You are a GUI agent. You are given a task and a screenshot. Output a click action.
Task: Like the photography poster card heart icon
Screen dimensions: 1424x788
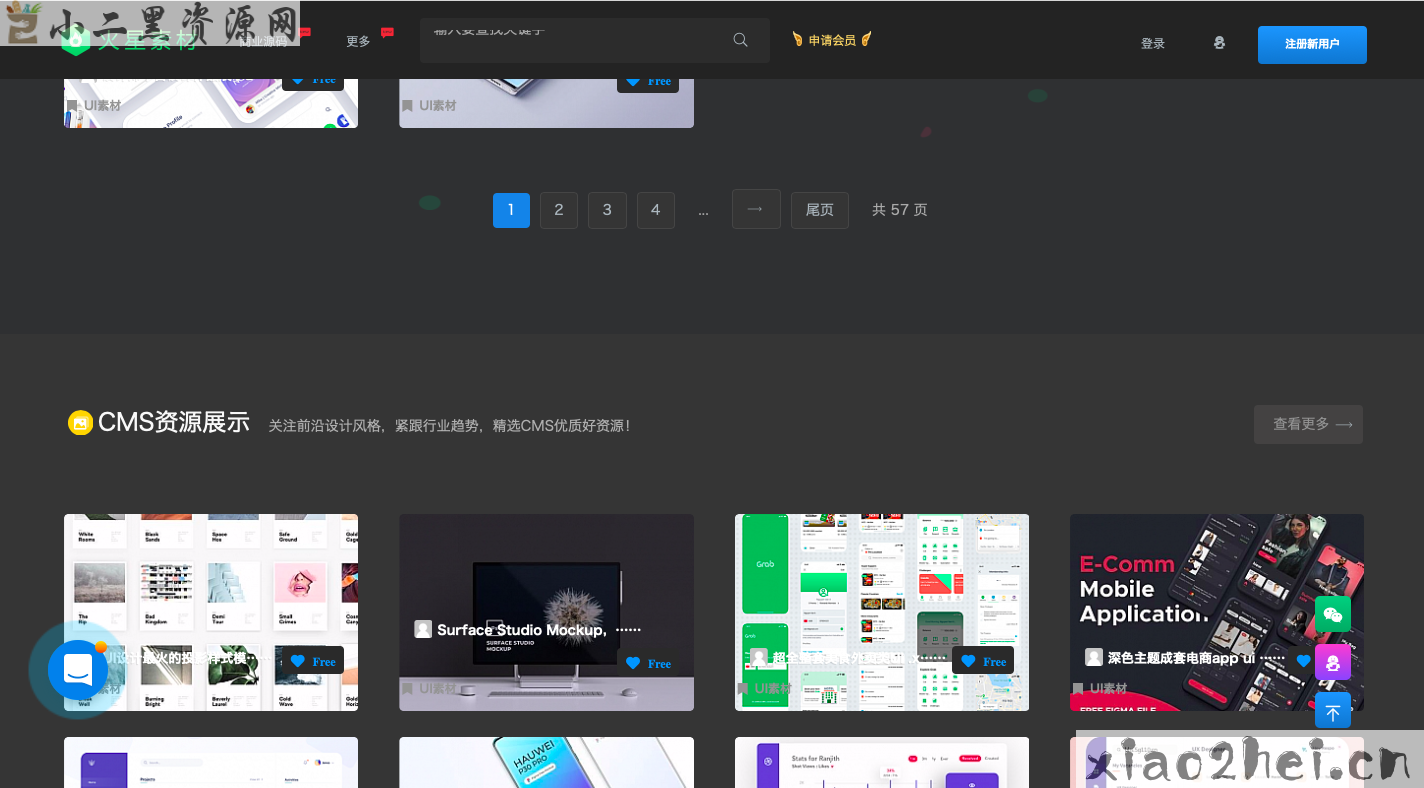pyautogui.click(x=297, y=661)
